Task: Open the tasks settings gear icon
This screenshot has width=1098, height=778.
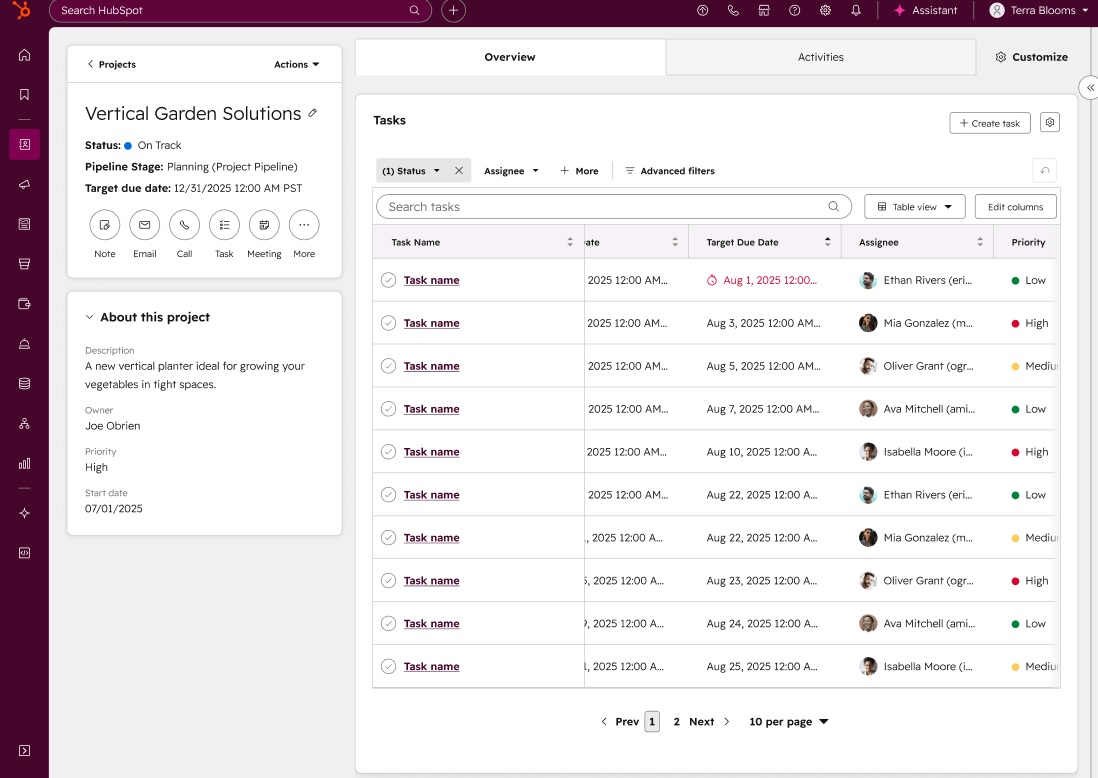Action: click(1049, 123)
